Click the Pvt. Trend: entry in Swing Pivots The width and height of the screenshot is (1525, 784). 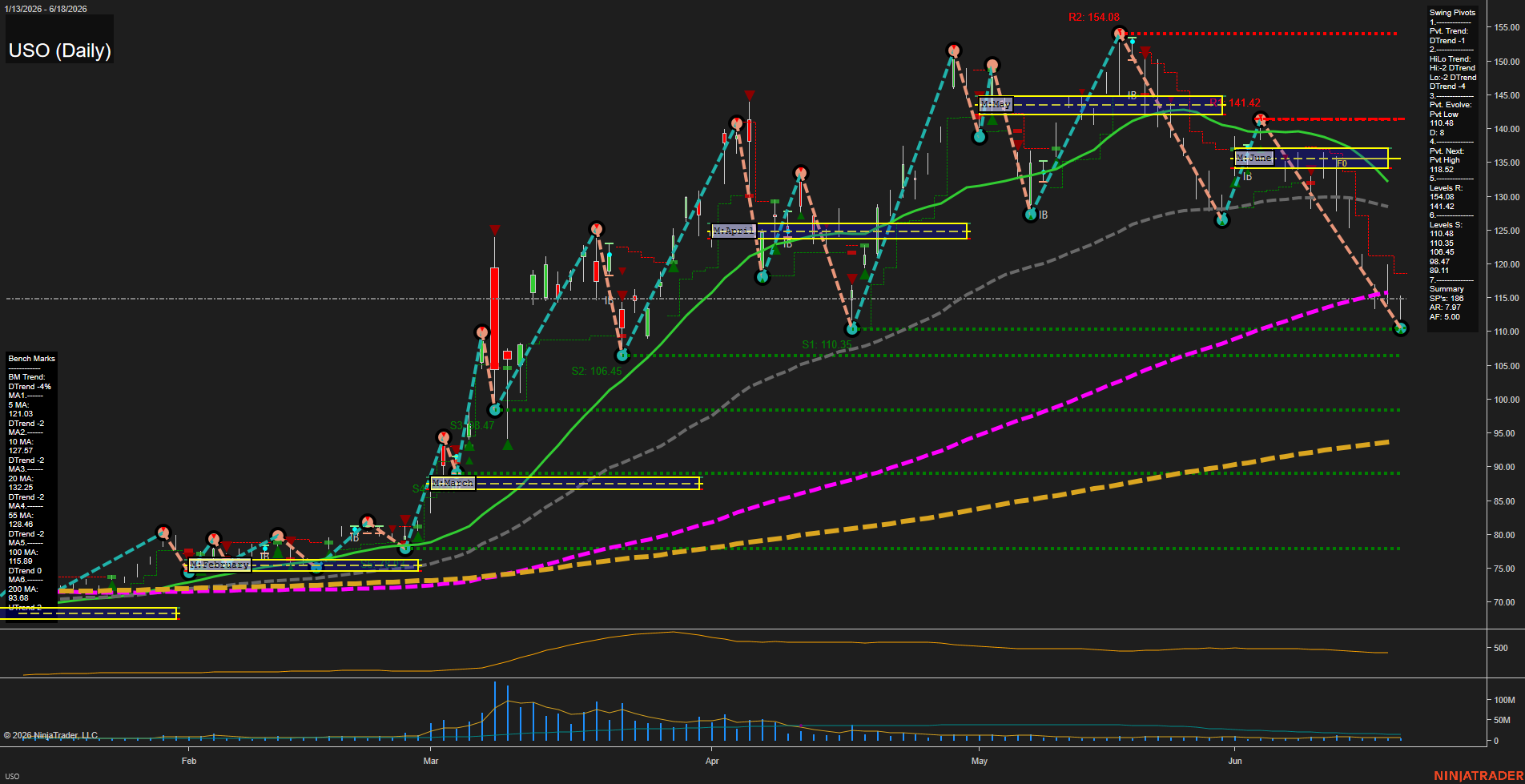1449,31
